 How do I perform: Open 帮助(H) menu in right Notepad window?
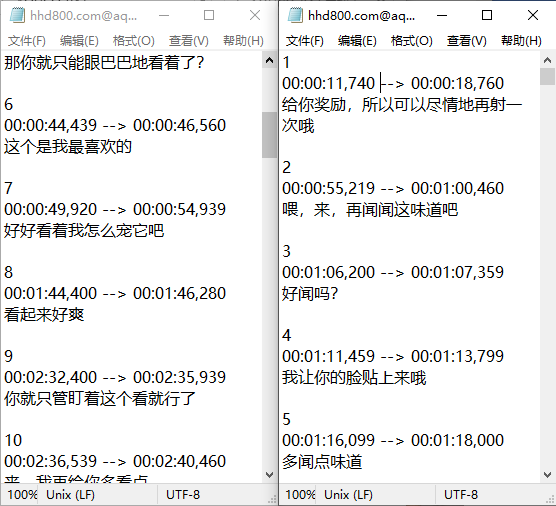[x=521, y=41]
